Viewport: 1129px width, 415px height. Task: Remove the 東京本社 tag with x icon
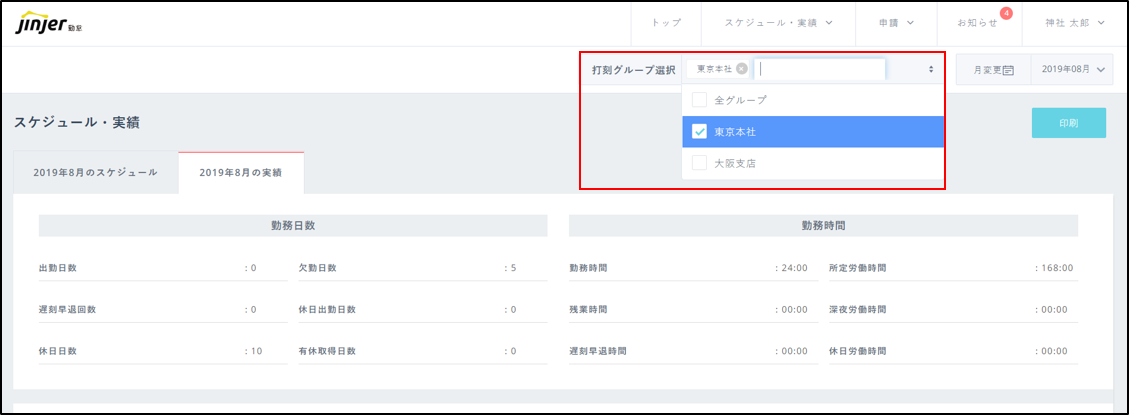tap(741, 69)
